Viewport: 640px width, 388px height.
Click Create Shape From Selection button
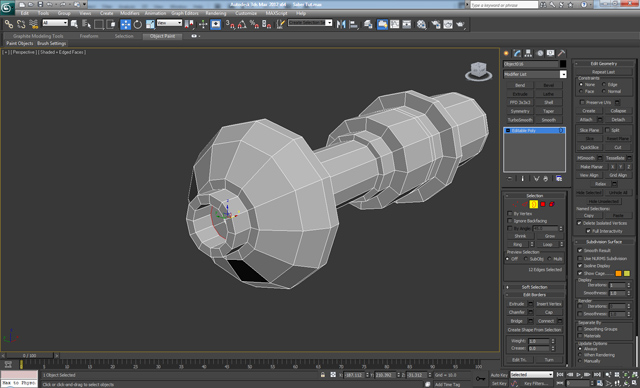[534, 330]
